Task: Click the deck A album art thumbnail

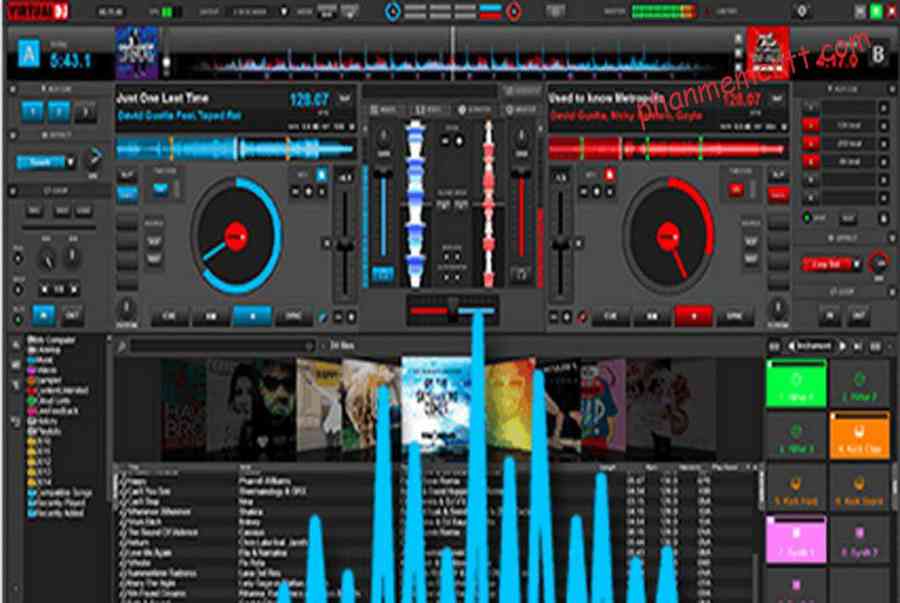Action: pyautogui.click(x=137, y=53)
